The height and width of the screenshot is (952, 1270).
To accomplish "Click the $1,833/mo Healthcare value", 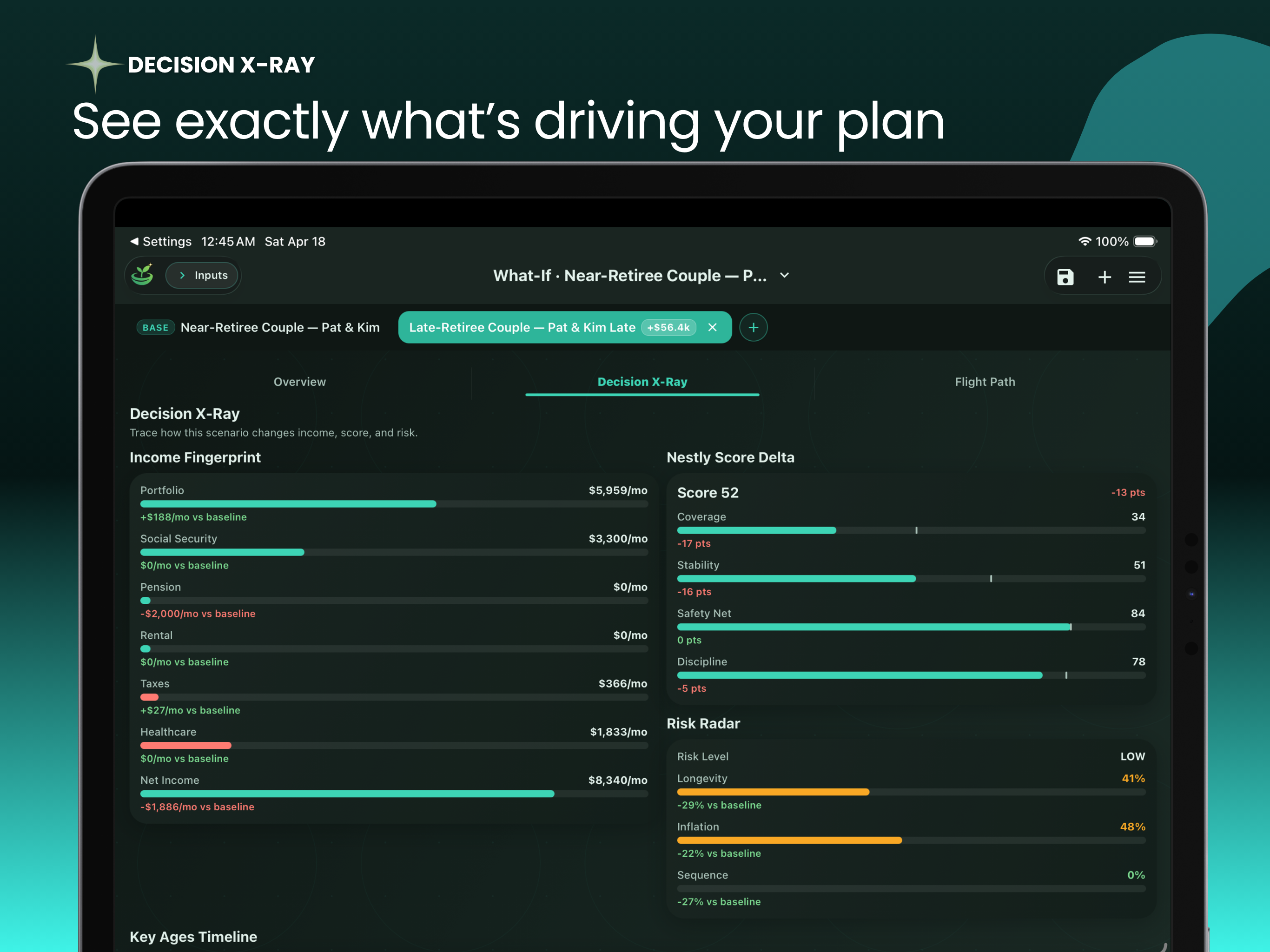I will (618, 732).
